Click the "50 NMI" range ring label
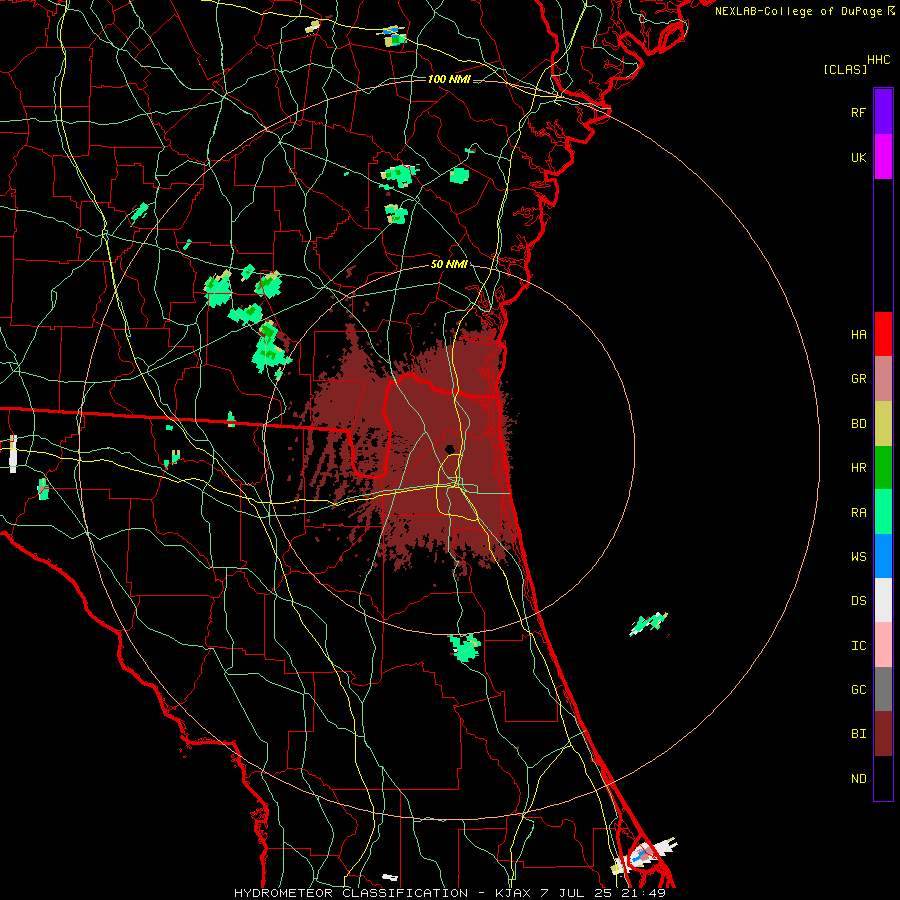Screen dimensions: 900x900 coord(449,264)
